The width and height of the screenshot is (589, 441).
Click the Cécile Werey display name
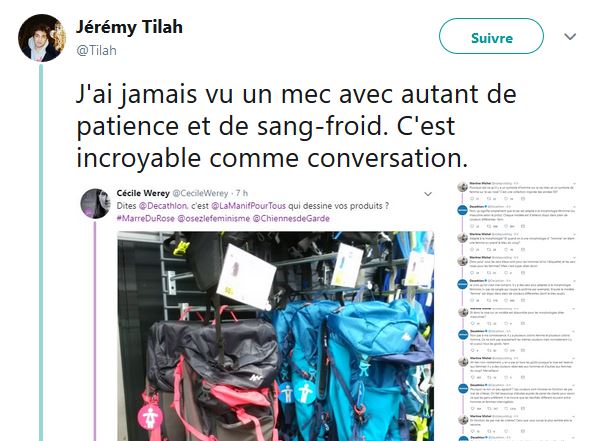pyautogui.click(x=143, y=193)
